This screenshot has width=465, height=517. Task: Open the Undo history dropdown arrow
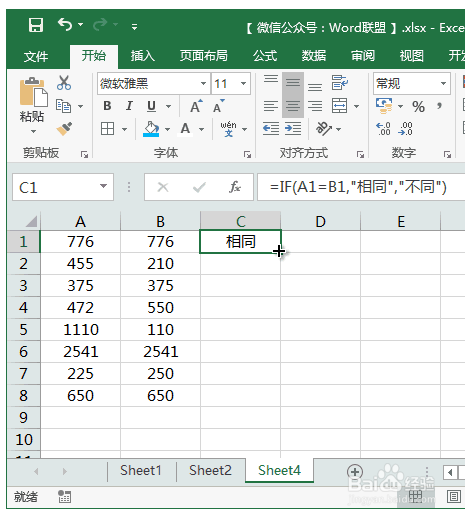(81, 25)
